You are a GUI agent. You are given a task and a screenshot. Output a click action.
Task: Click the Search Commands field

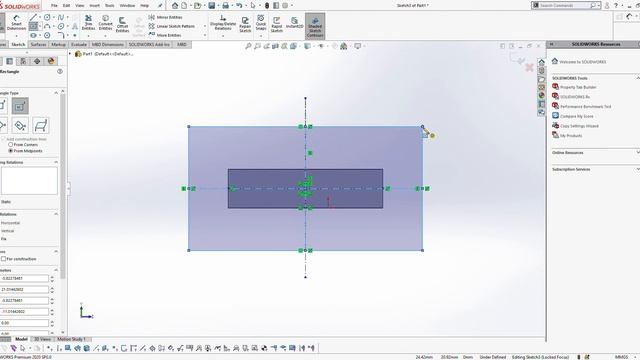(x=565, y=5)
